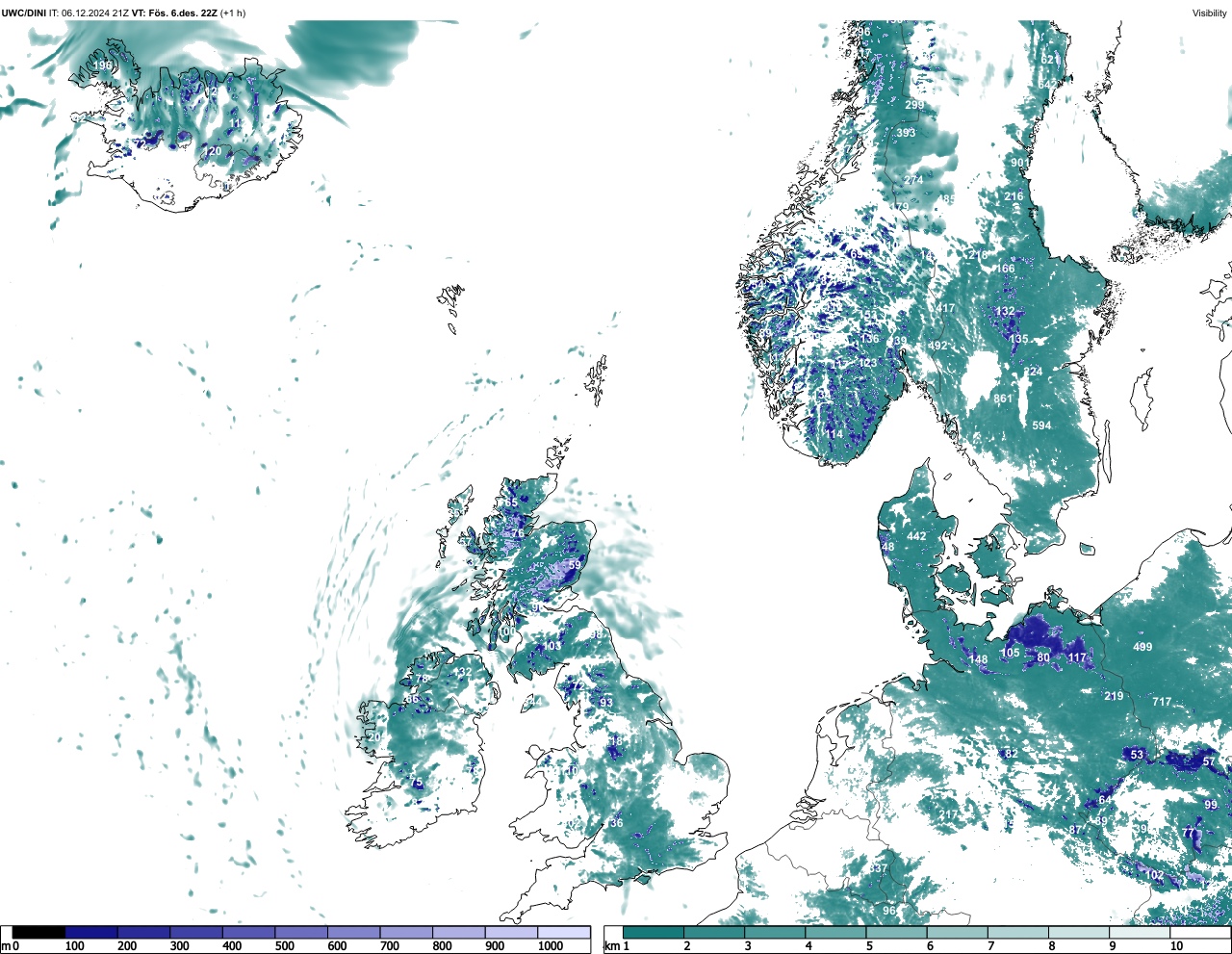Image resolution: width=1232 pixels, height=954 pixels.
Task: Click the value '114' at Norway's southern tip
Action: click(x=833, y=434)
